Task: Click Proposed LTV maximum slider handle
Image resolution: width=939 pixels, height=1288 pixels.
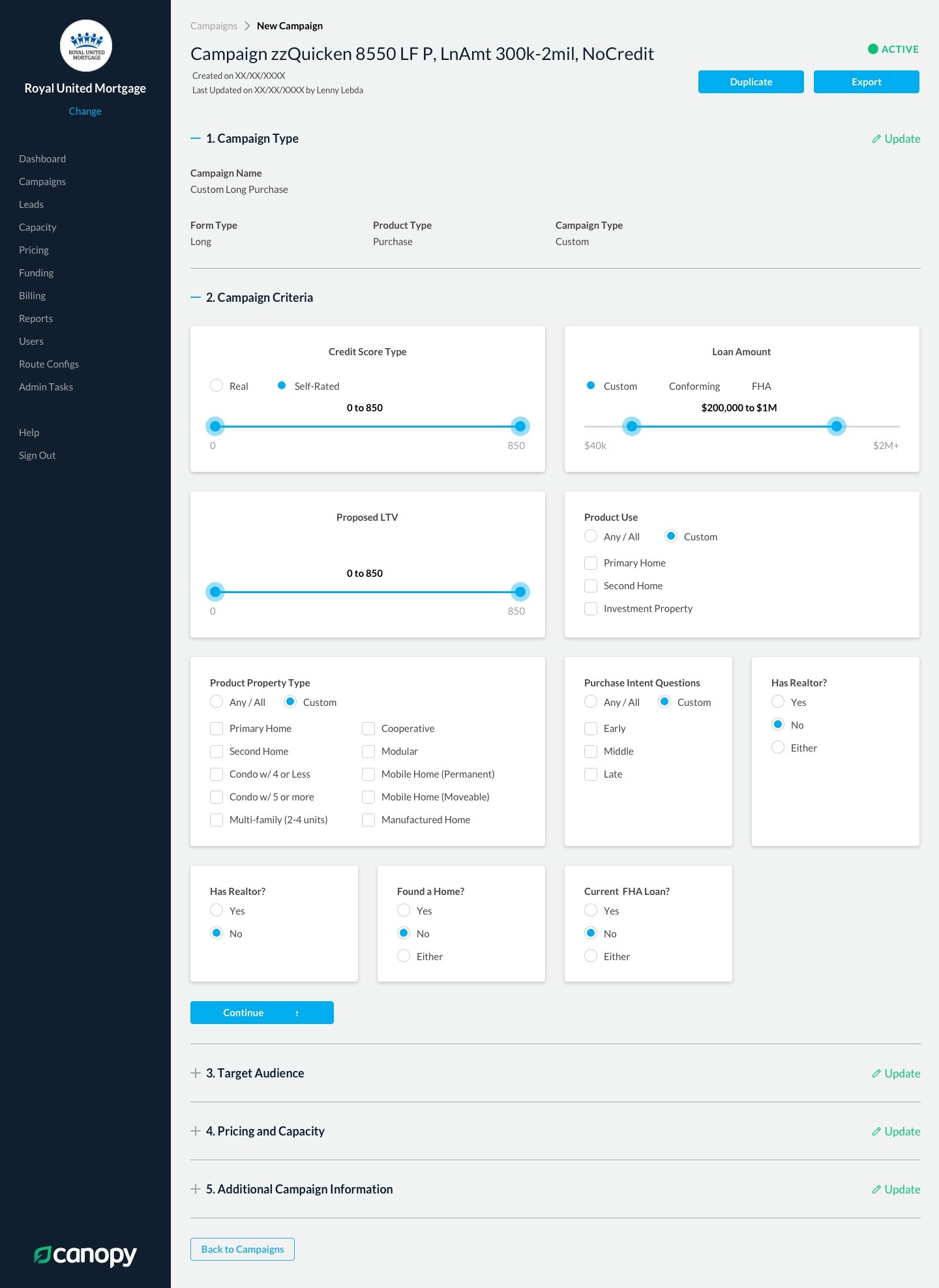Action: click(x=520, y=592)
